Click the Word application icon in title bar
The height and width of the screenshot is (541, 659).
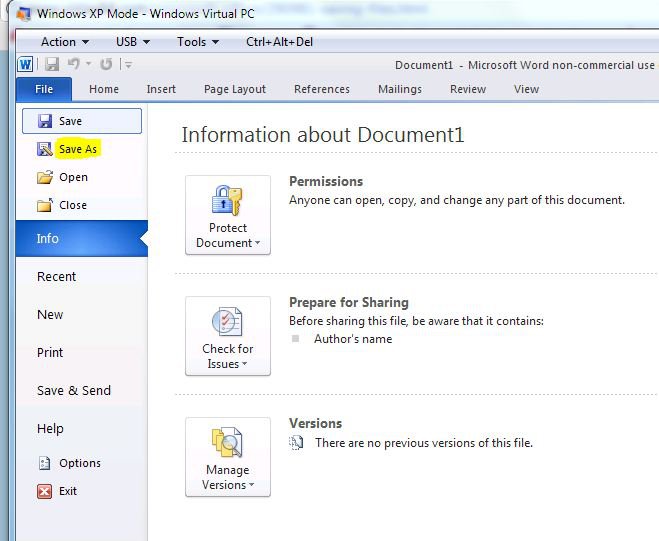(x=25, y=65)
